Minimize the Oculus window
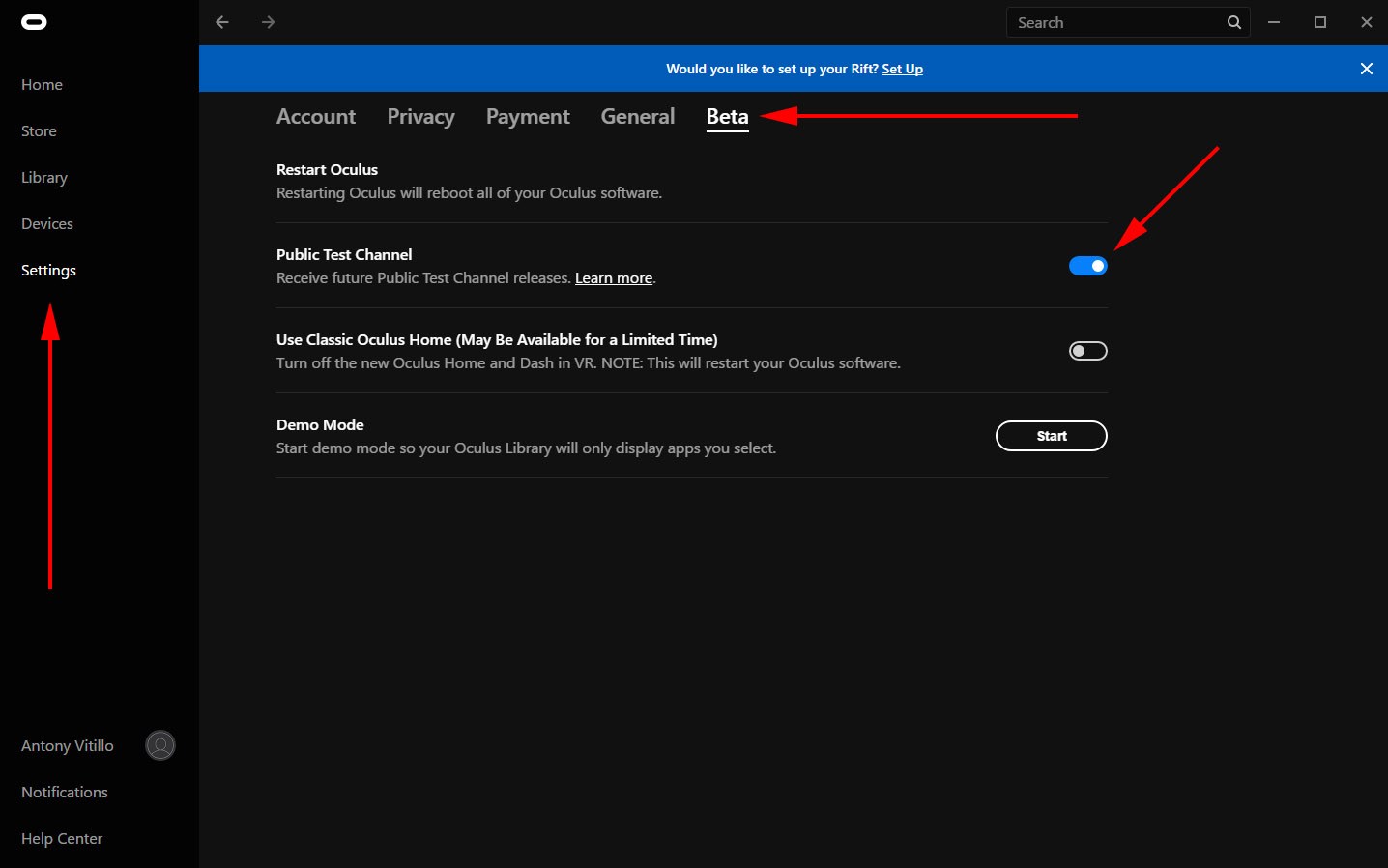The image size is (1388, 868). [1274, 22]
